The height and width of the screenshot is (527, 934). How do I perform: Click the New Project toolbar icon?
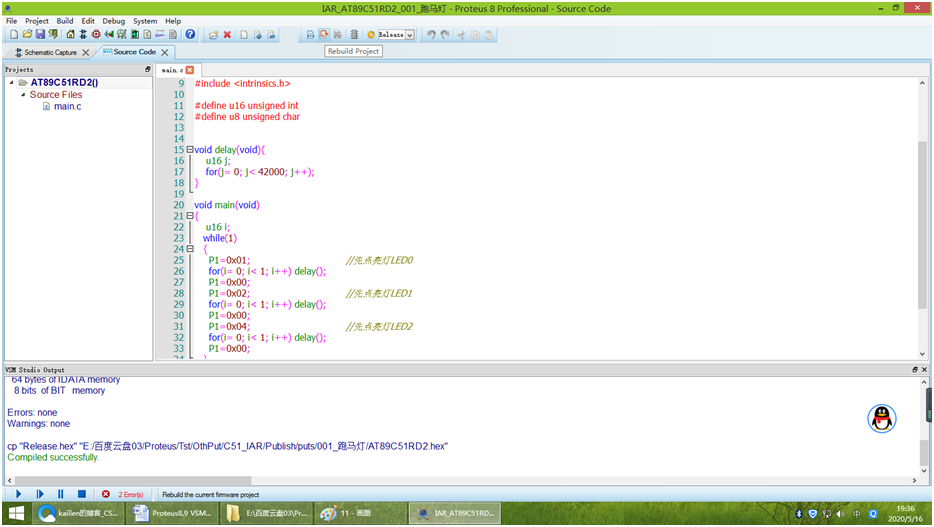tap(14, 35)
